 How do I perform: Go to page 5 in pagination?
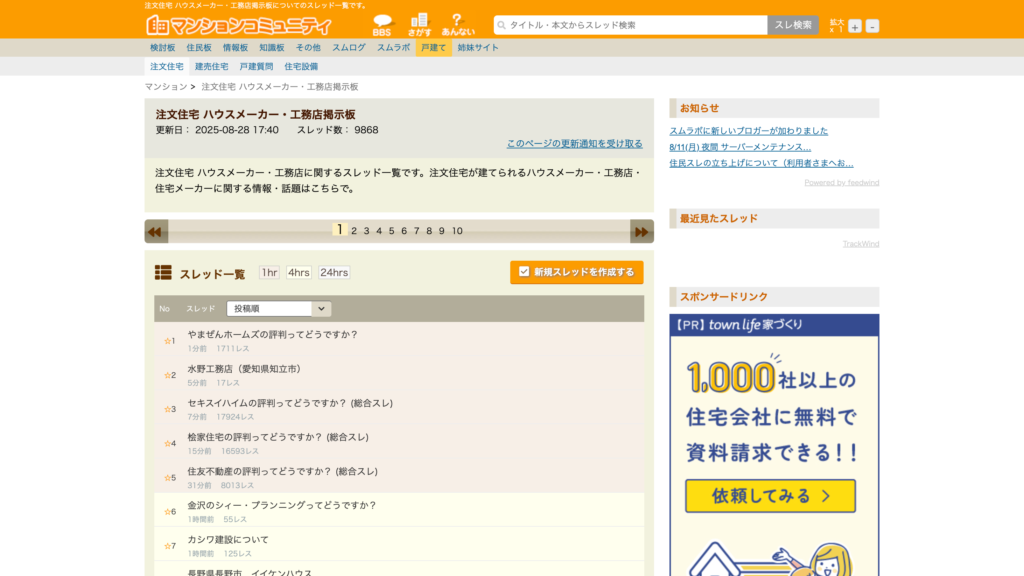tap(391, 231)
